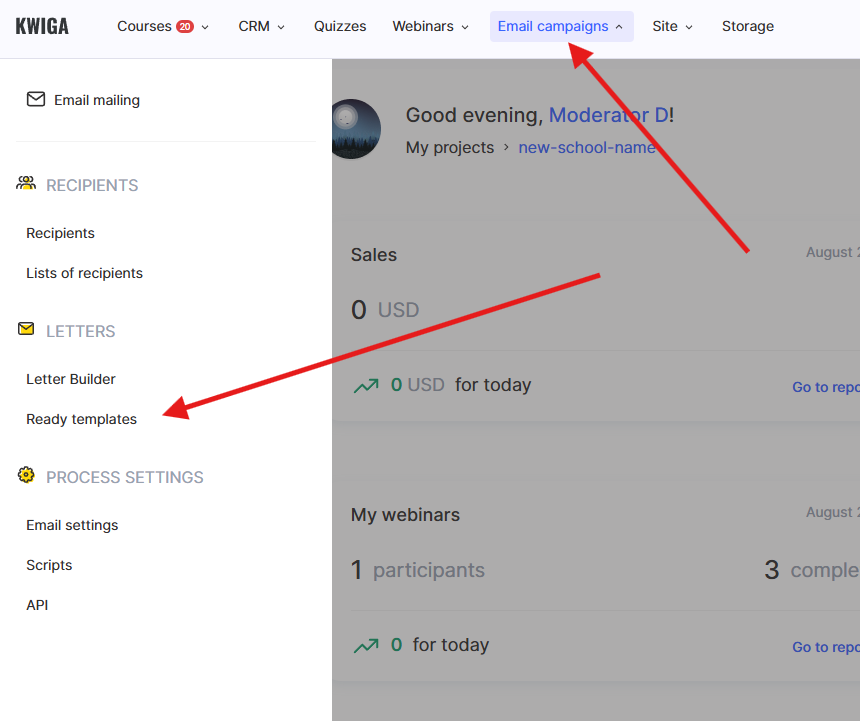This screenshot has width=860, height=721.
Task: Click the webinars trend arrow icon
Action: (x=366, y=645)
